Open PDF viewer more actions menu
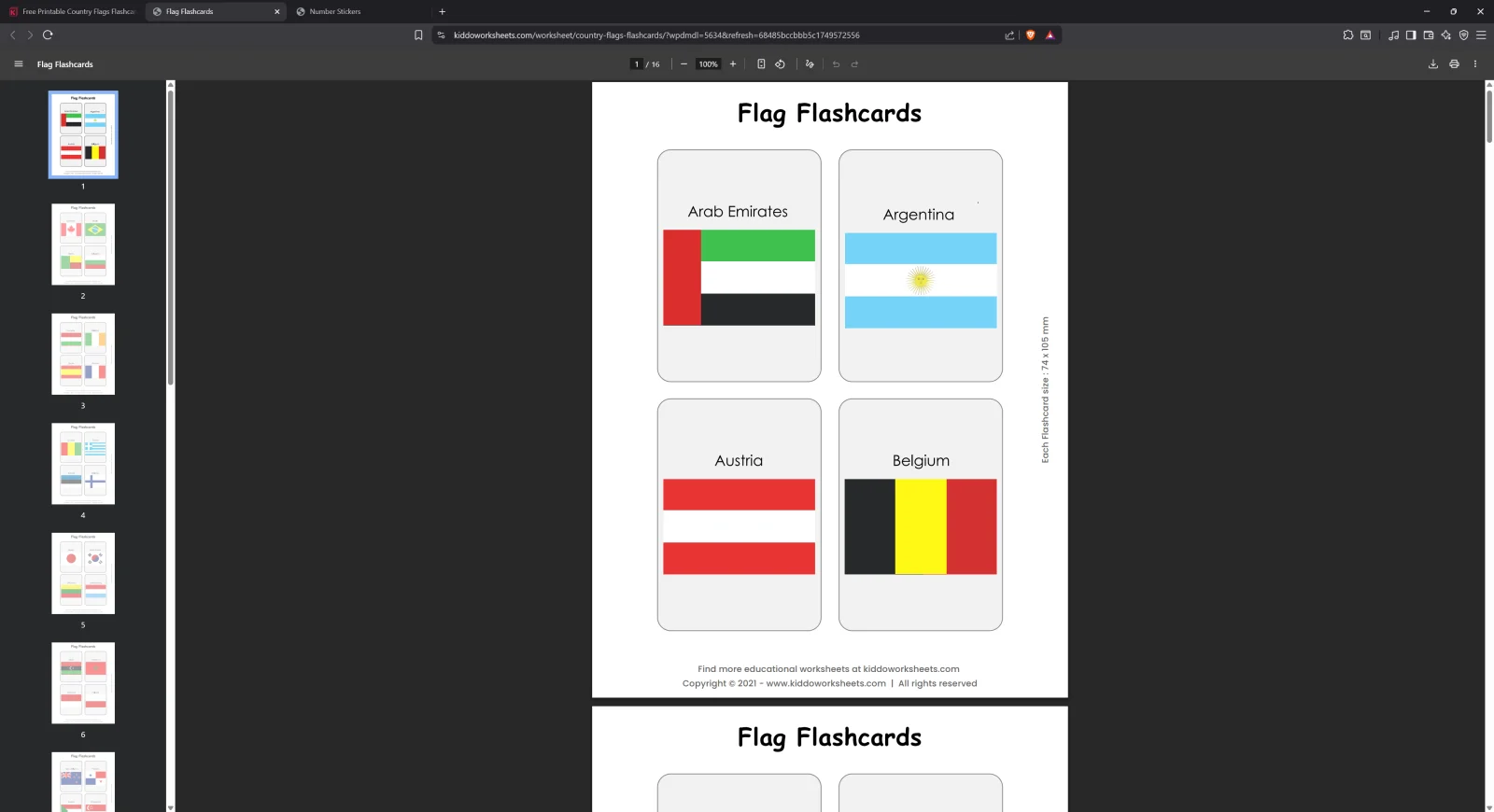This screenshot has height=812, width=1494. click(x=1475, y=64)
